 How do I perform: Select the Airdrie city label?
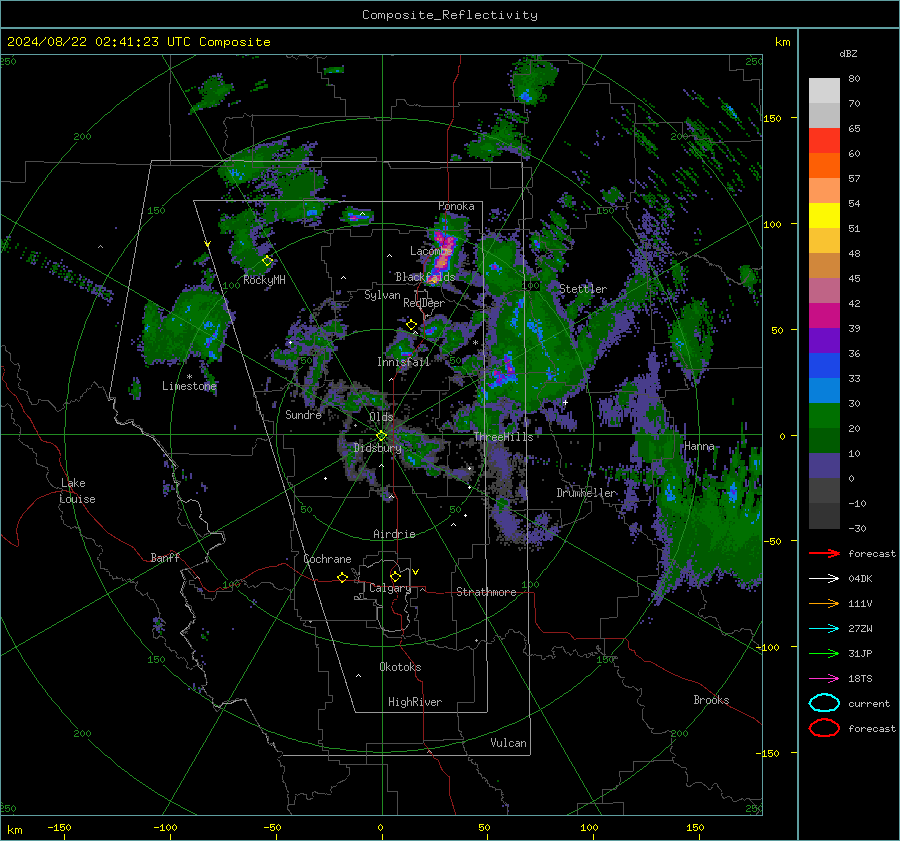pos(394,534)
